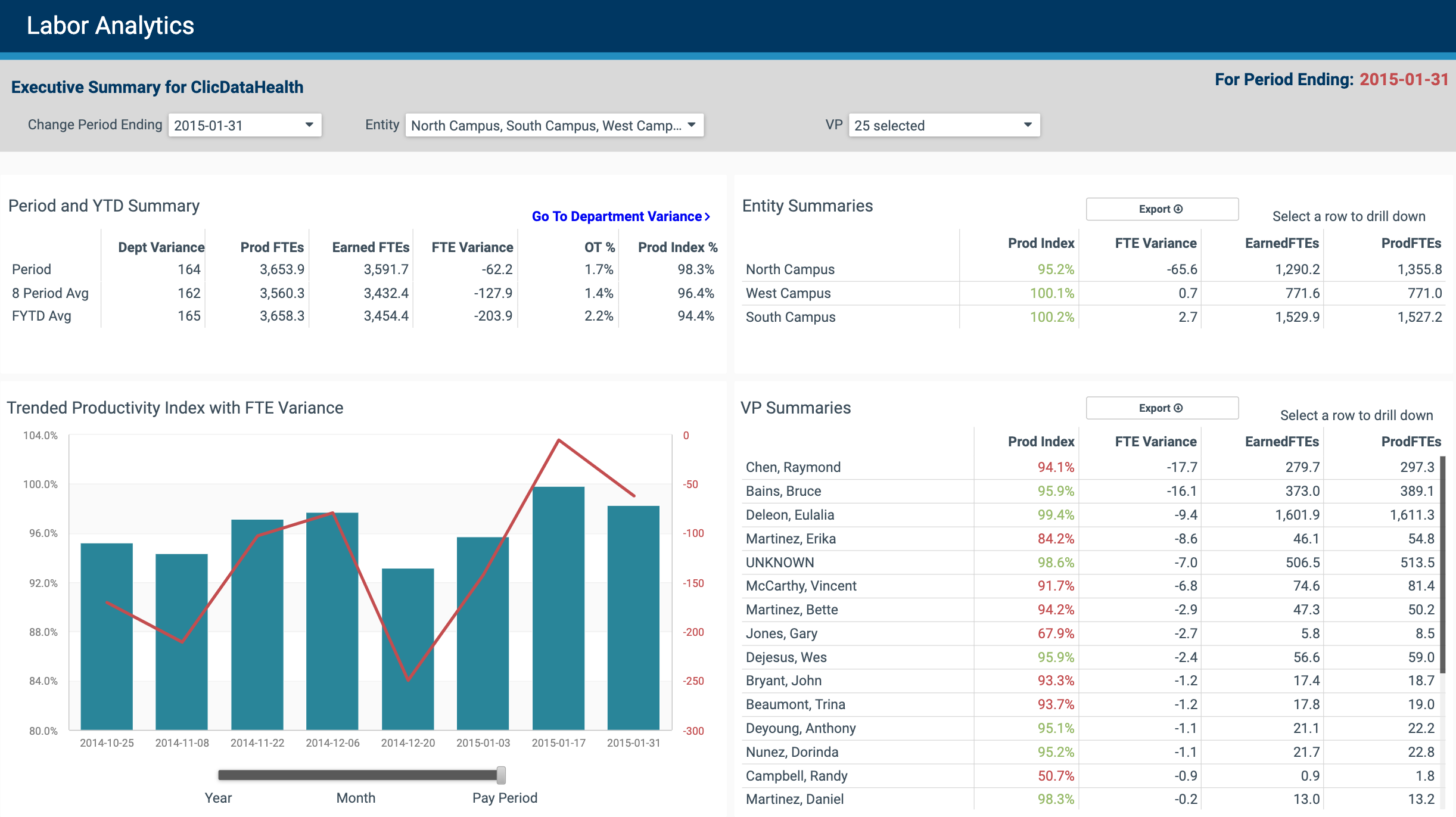Select the Beaumont, Trina row

(1090, 704)
